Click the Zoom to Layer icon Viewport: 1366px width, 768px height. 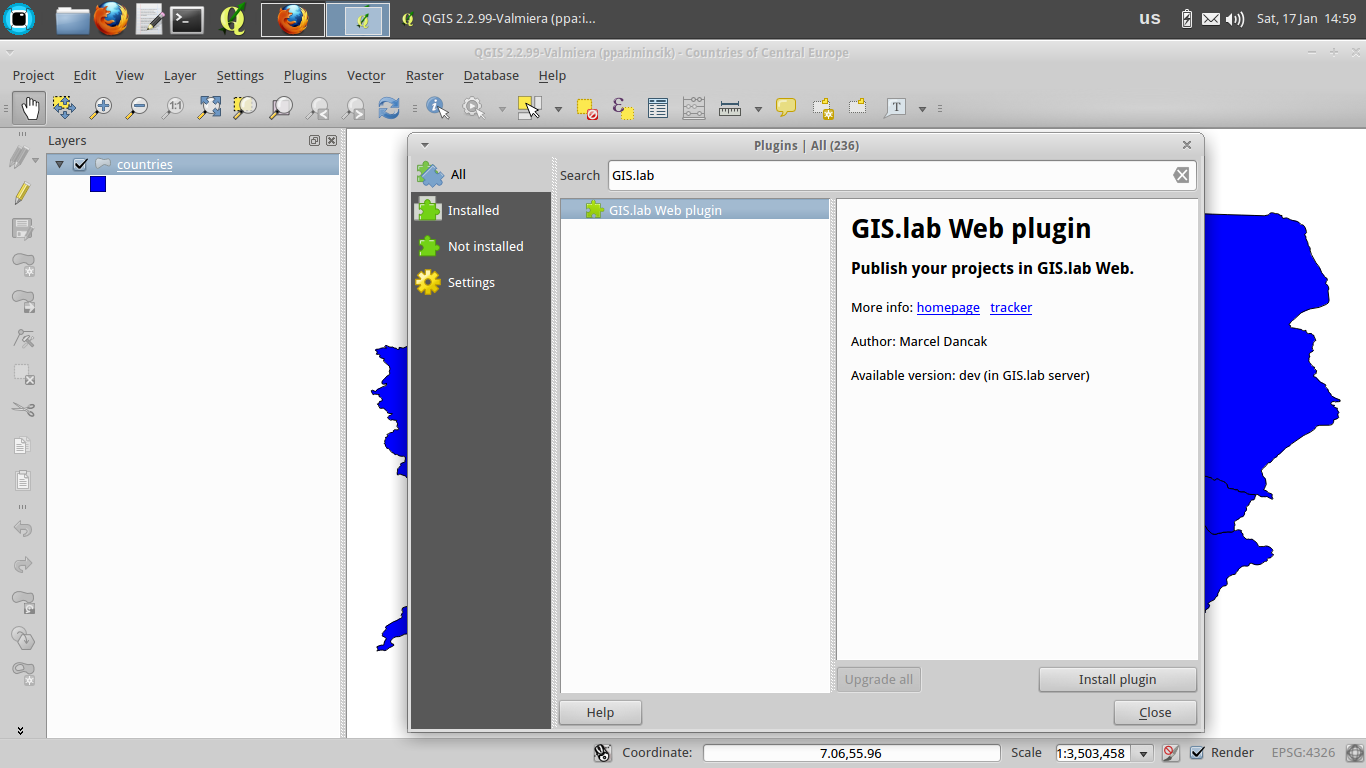[281, 107]
